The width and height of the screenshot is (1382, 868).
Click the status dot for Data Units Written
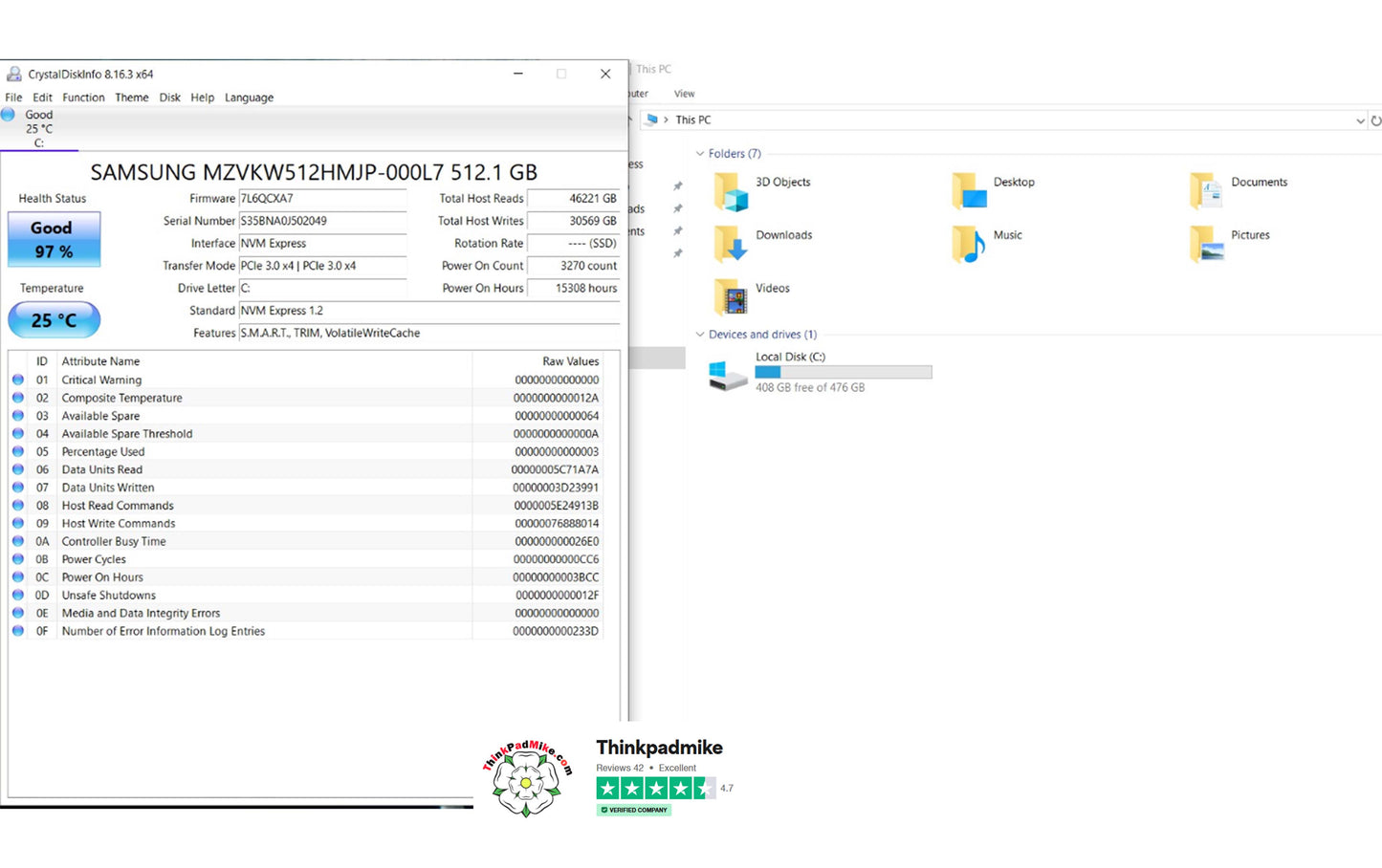point(18,488)
